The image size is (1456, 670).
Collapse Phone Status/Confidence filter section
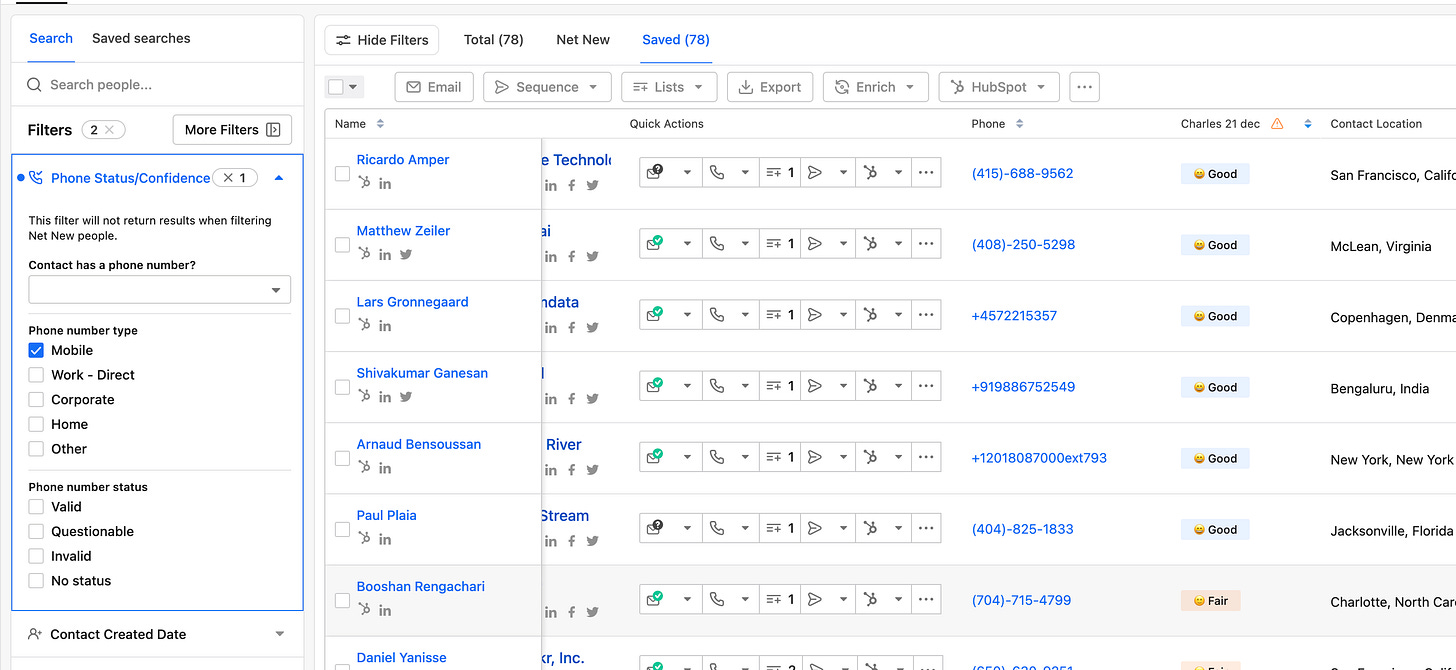click(x=279, y=178)
